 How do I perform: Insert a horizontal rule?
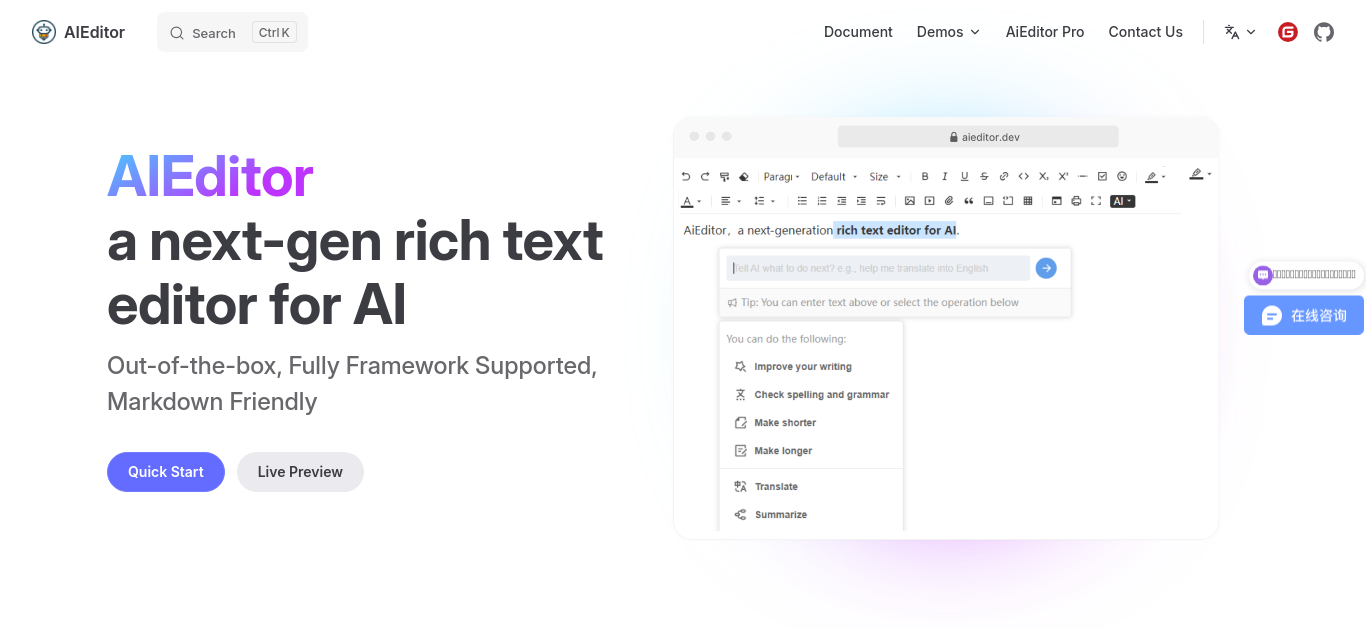pos(1083,177)
